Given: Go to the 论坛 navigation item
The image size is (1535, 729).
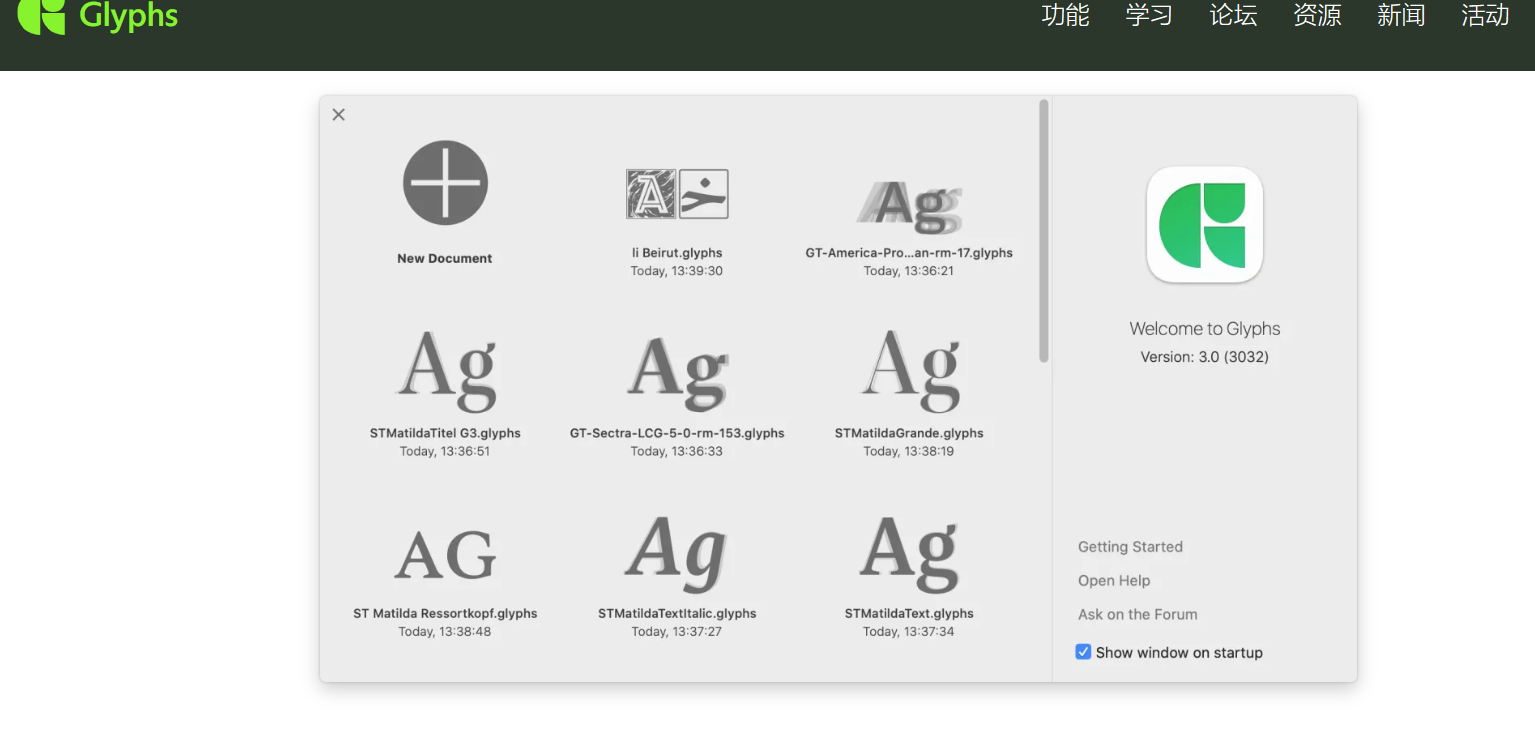Looking at the screenshot, I should click(1233, 15).
